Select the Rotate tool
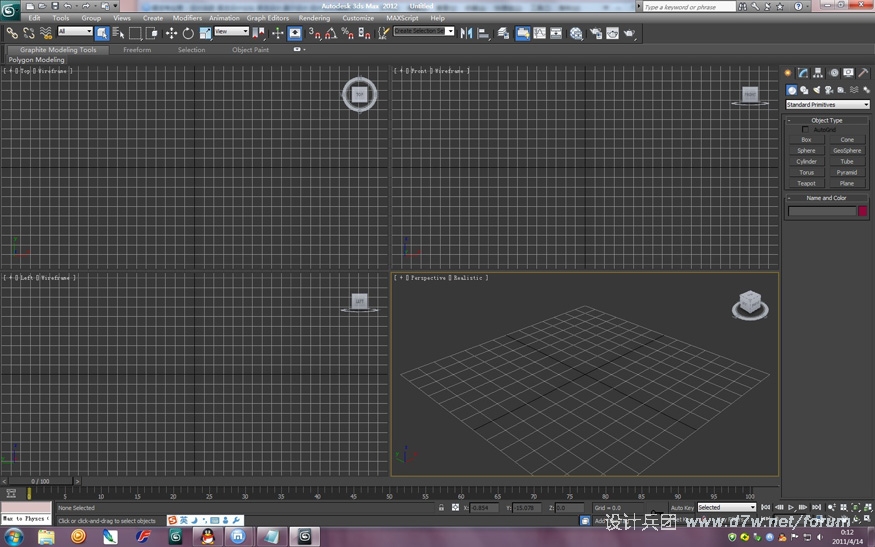The height and width of the screenshot is (547, 875). pyautogui.click(x=188, y=33)
